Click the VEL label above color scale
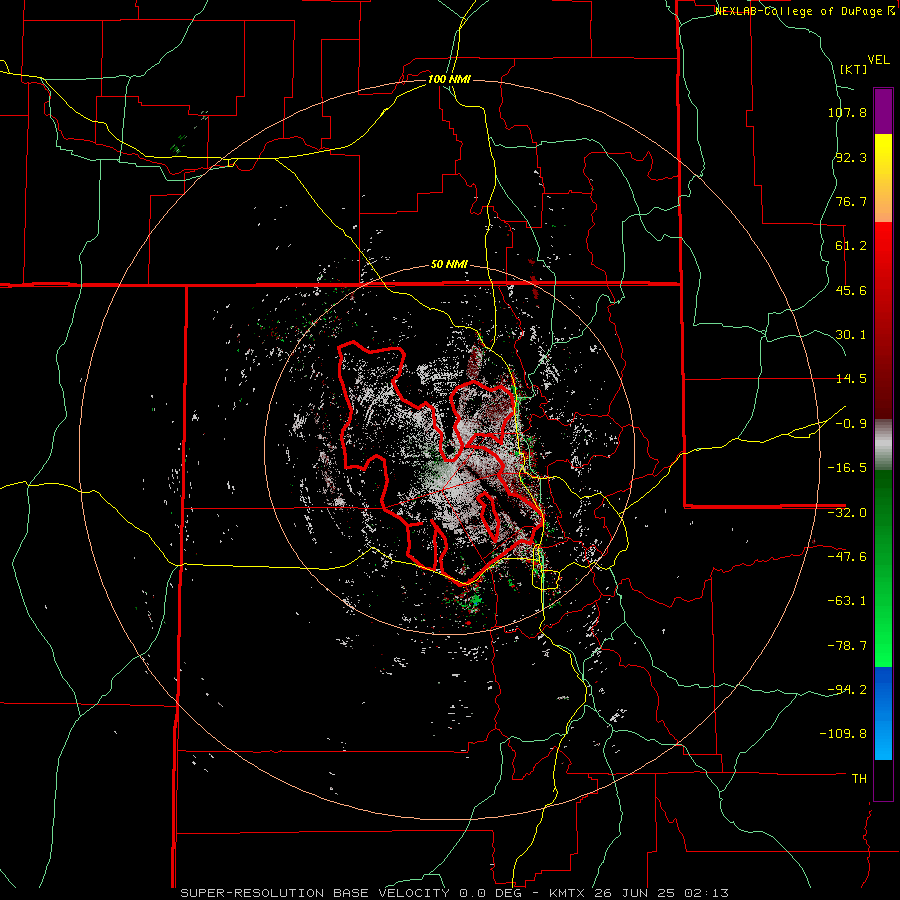The width and height of the screenshot is (900, 900). tap(878, 60)
